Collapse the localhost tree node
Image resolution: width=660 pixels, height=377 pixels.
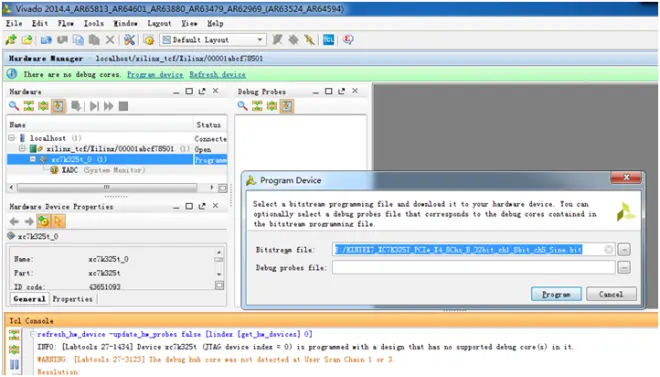point(12,138)
